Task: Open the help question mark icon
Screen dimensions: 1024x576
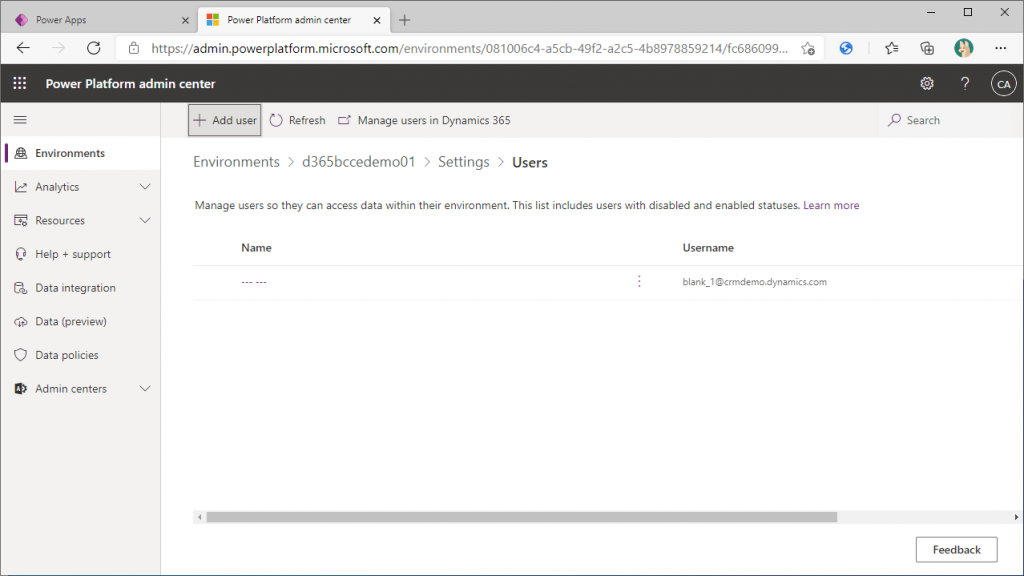Action: click(x=965, y=84)
